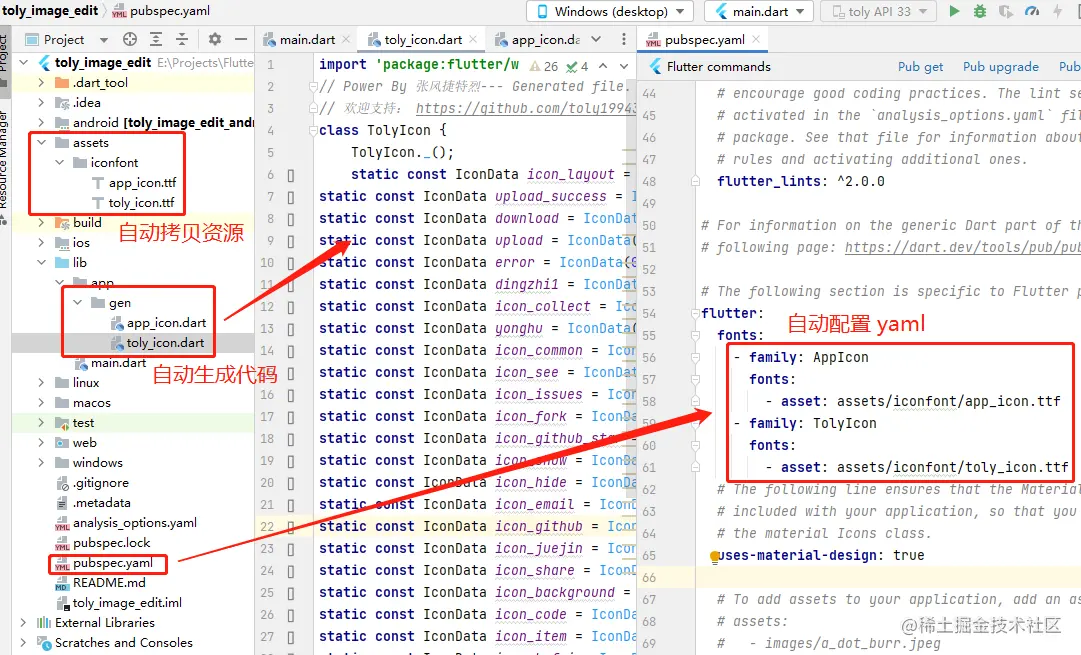Image resolution: width=1081 pixels, height=655 pixels.
Task: Open the main.dart run configuration dropdown
Action: 759,11
